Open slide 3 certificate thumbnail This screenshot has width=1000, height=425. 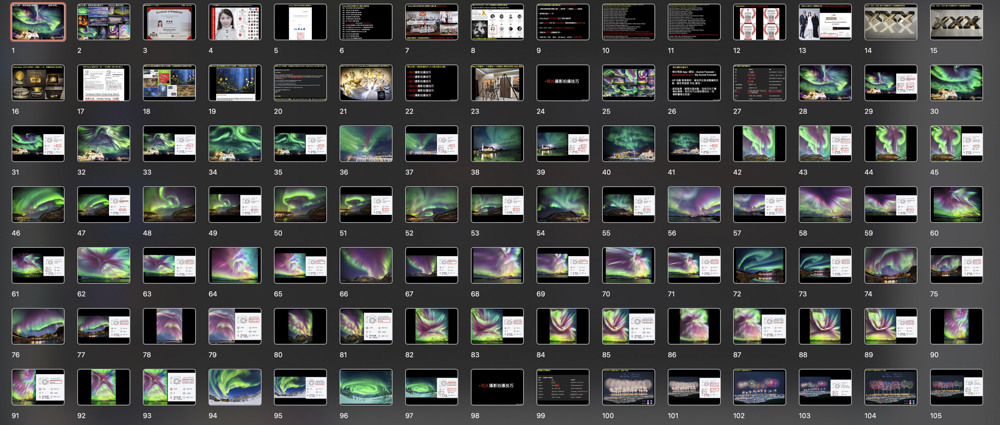(x=169, y=22)
